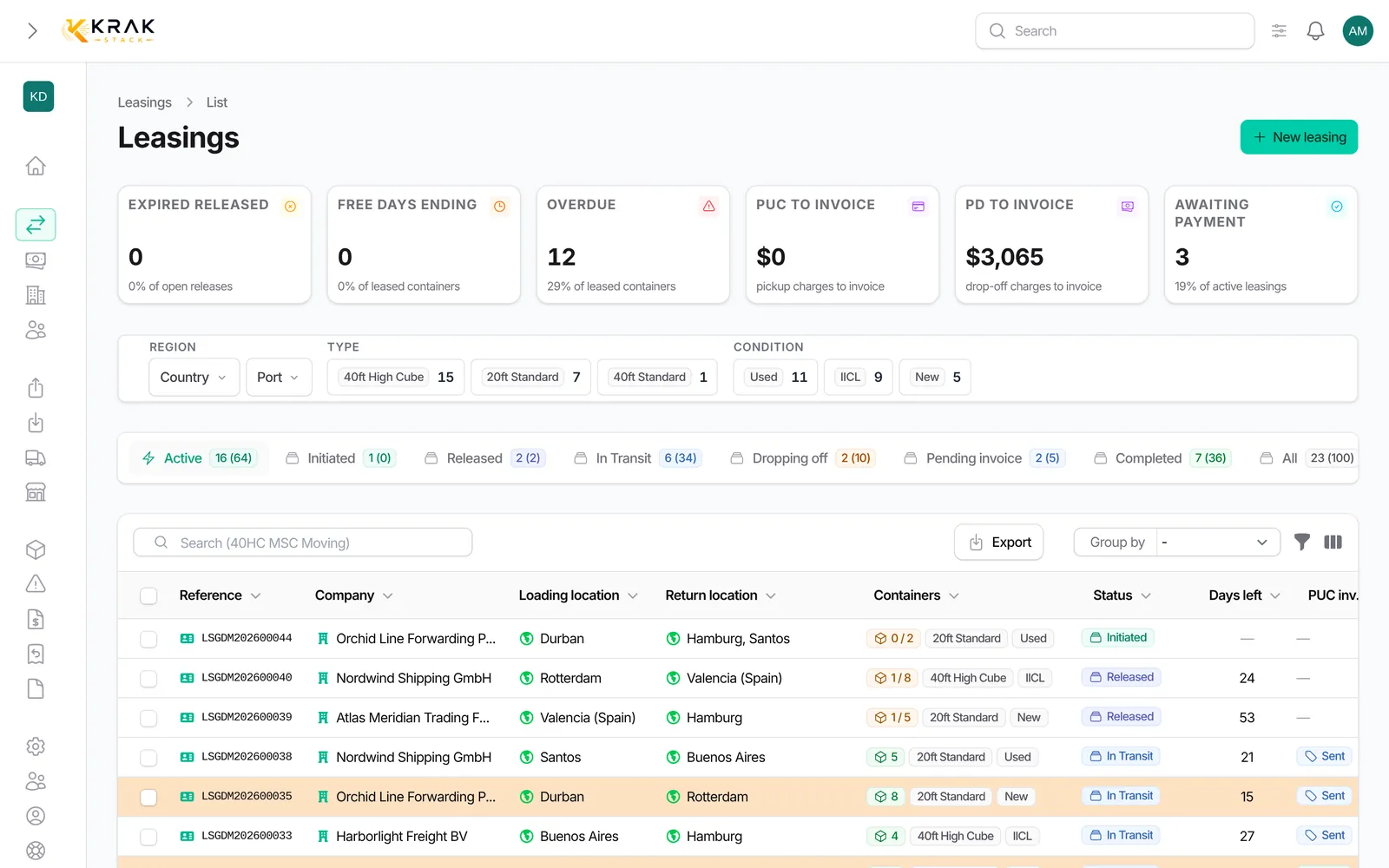Screen dimensions: 1389x868
Task: Click the Export button
Action: pyautogui.click(x=999, y=542)
